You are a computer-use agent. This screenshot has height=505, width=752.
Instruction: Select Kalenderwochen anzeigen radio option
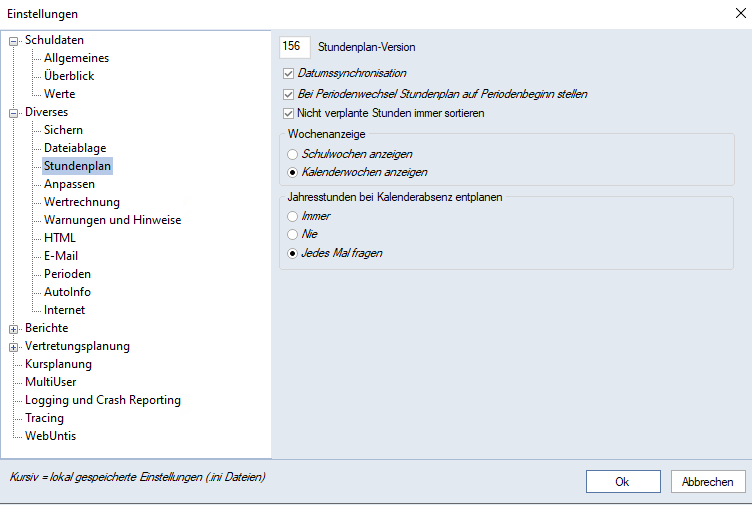[292, 173]
